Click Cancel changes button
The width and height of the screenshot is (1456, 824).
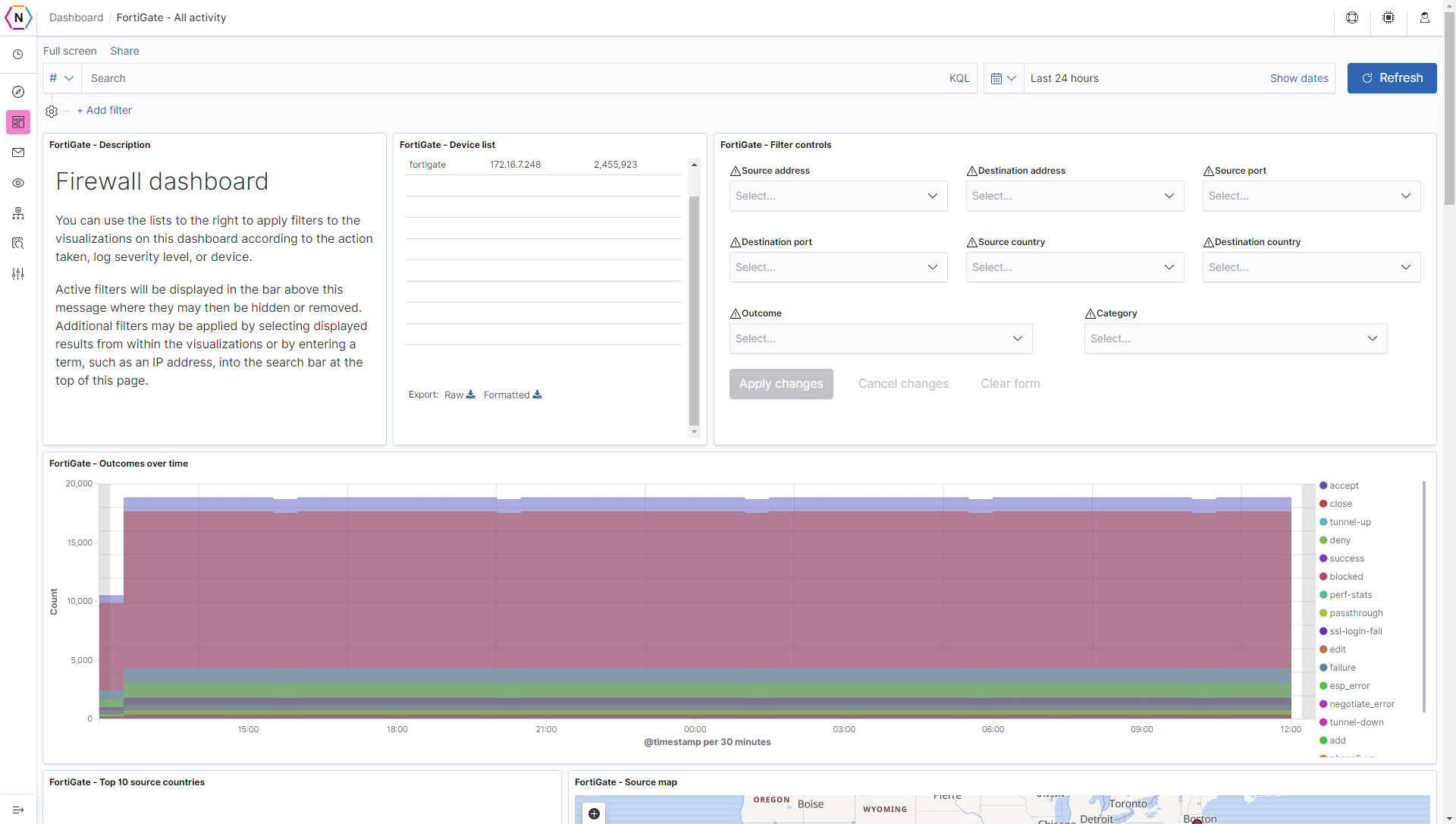(903, 384)
